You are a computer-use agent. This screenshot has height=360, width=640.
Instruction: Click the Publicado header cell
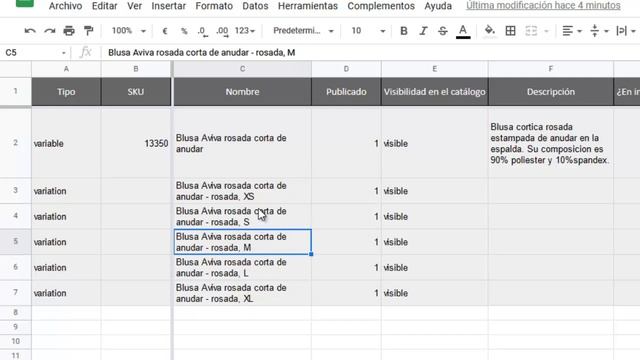(346, 92)
